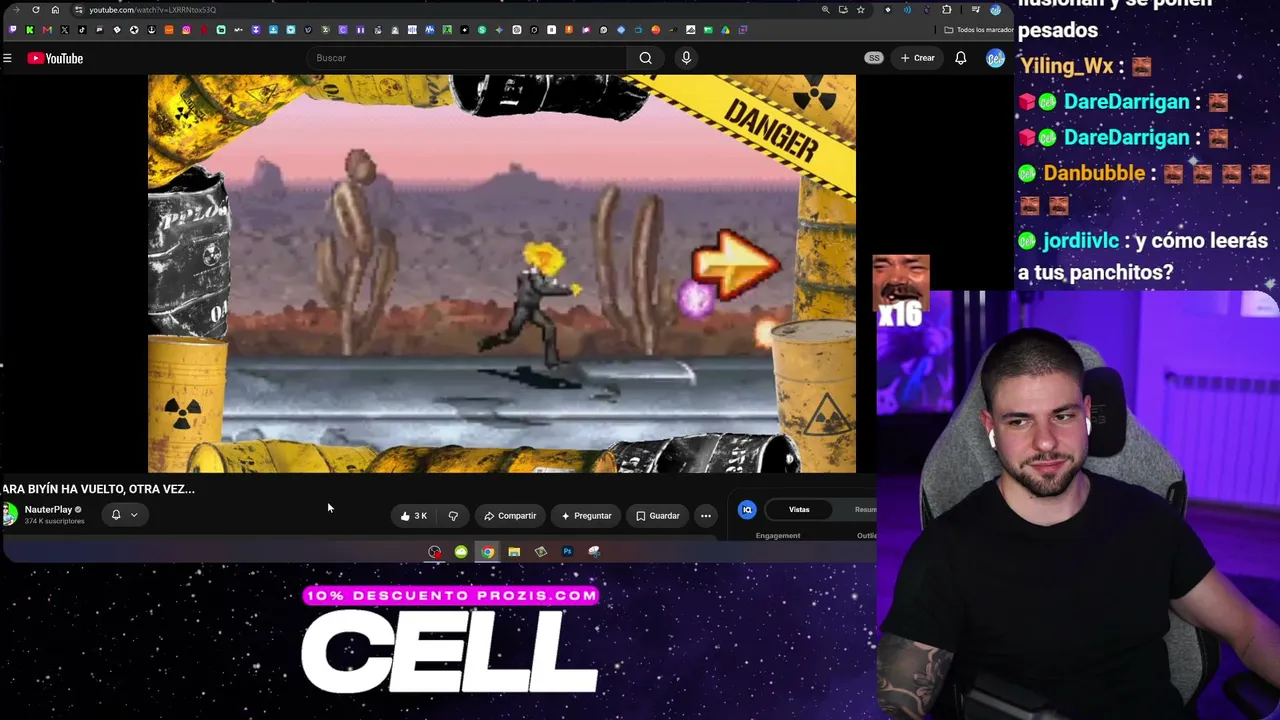Viewport: 1280px width, 720px height.
Task: Click the SS badge next to Crear
Action: (874, 58)
